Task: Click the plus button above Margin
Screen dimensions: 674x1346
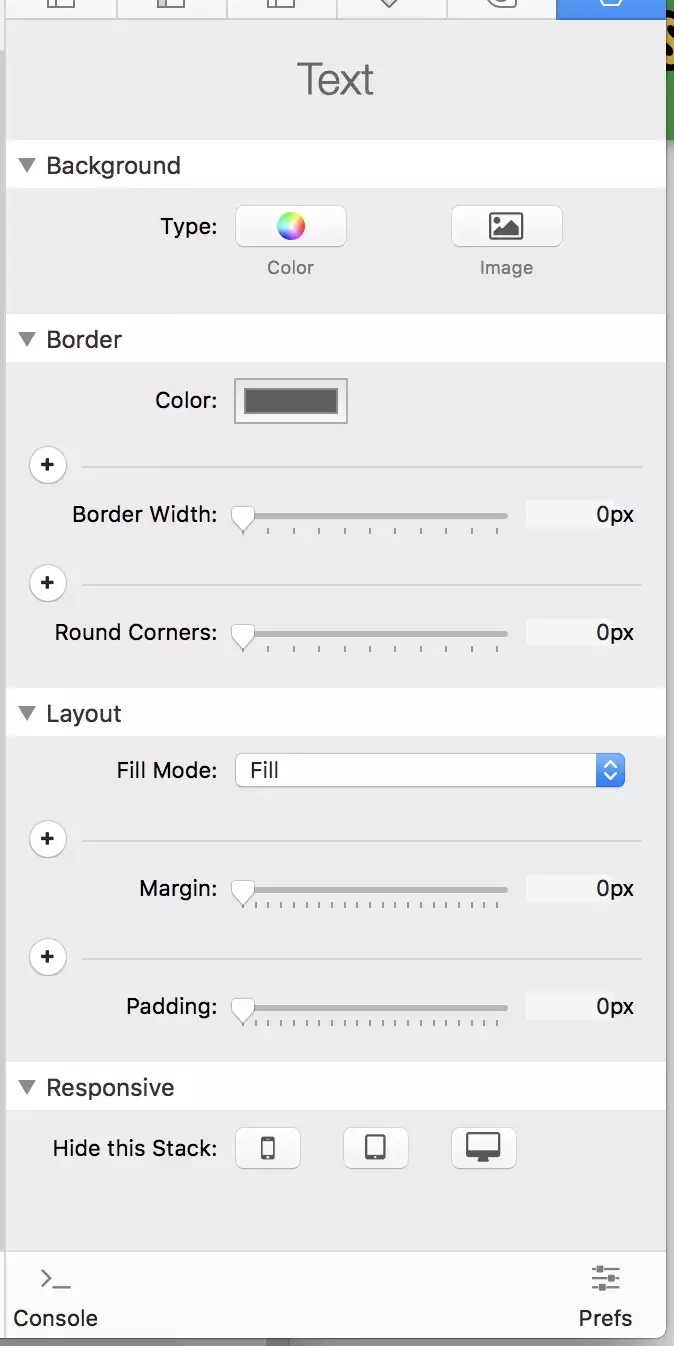Action: [x=48, y=839]
